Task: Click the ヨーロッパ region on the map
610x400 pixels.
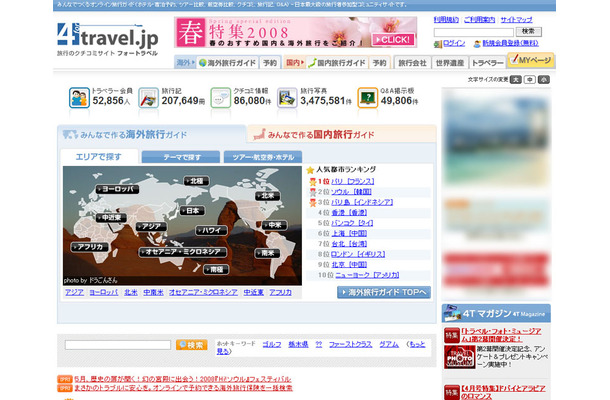Action: [114, 188]
